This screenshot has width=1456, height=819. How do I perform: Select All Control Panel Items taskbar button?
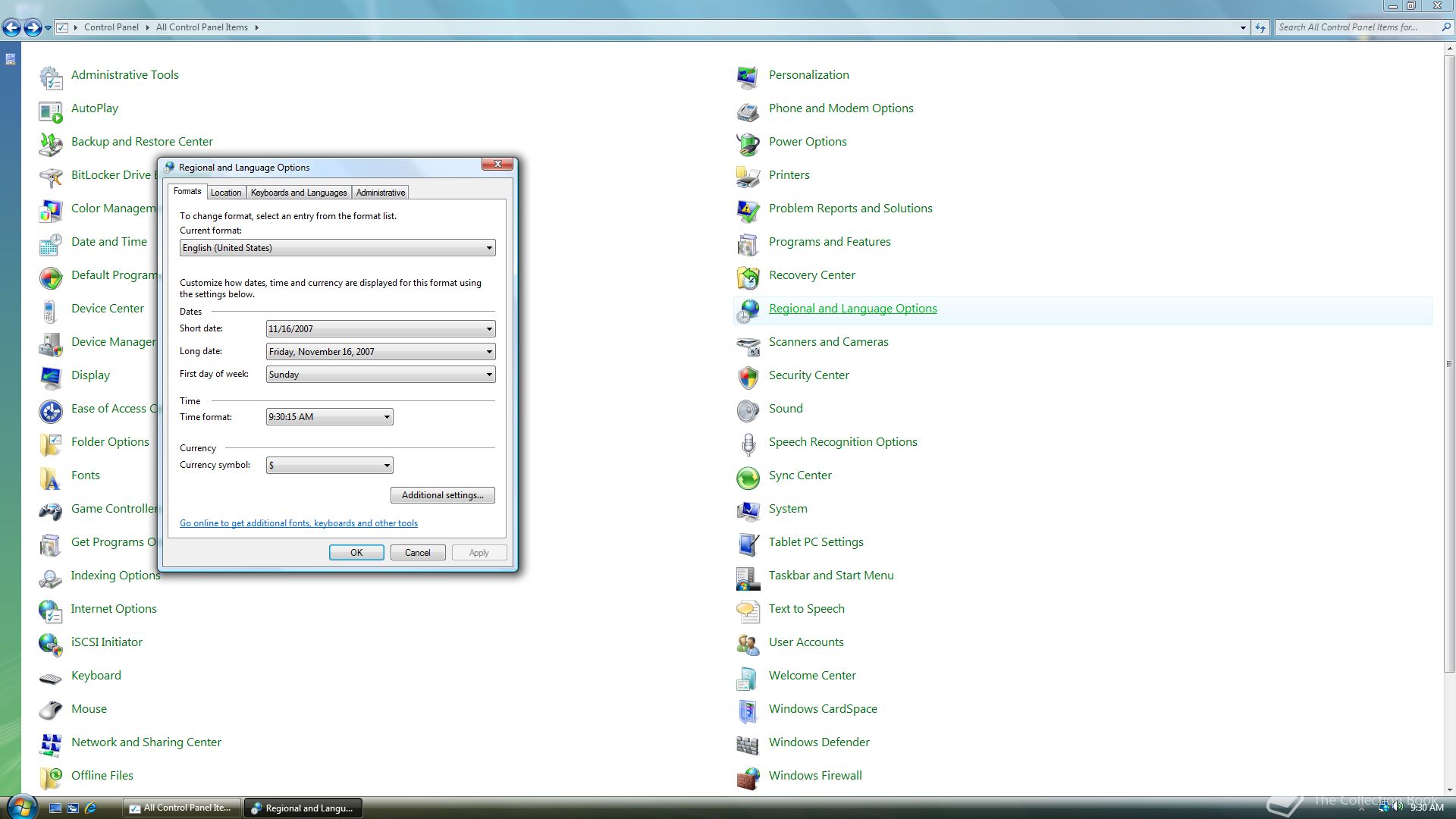pyautogui.click(x=181, y=808)
